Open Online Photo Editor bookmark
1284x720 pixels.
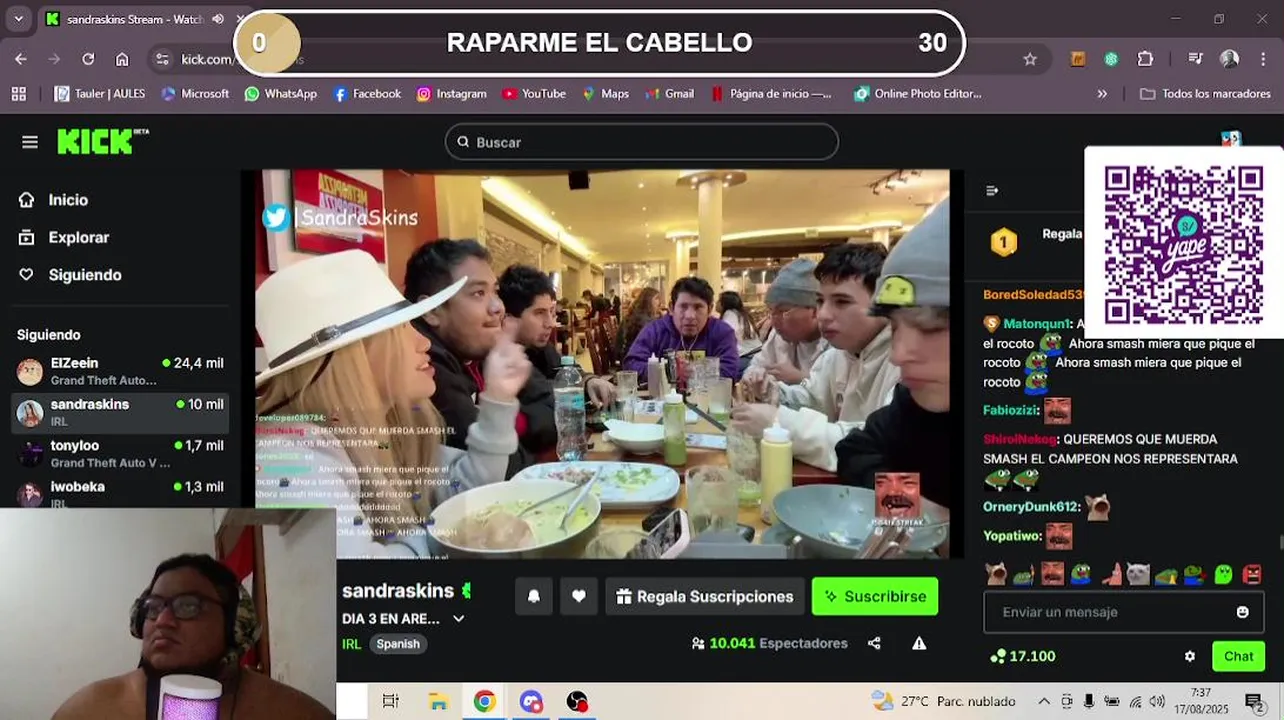(x=918, y=94)
